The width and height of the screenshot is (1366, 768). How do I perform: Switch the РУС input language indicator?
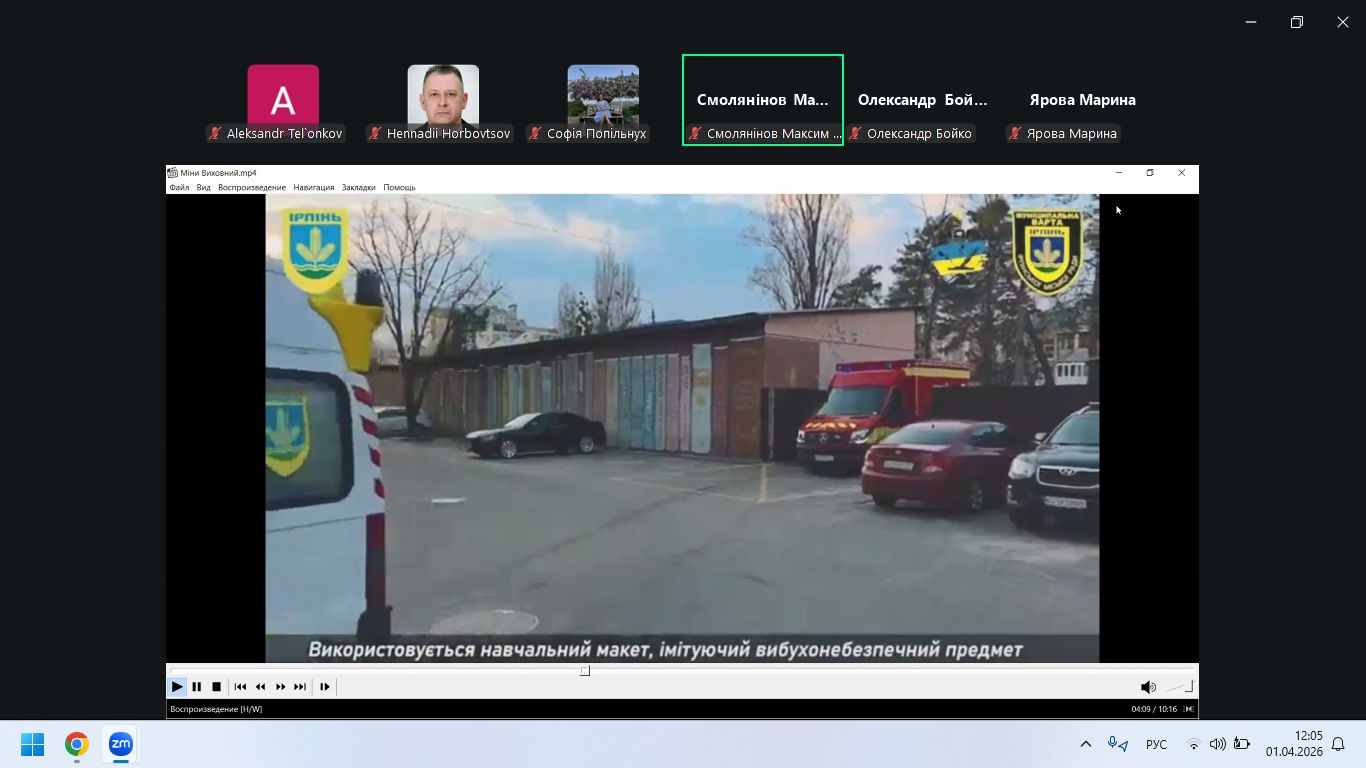[x=1156, y=744]
